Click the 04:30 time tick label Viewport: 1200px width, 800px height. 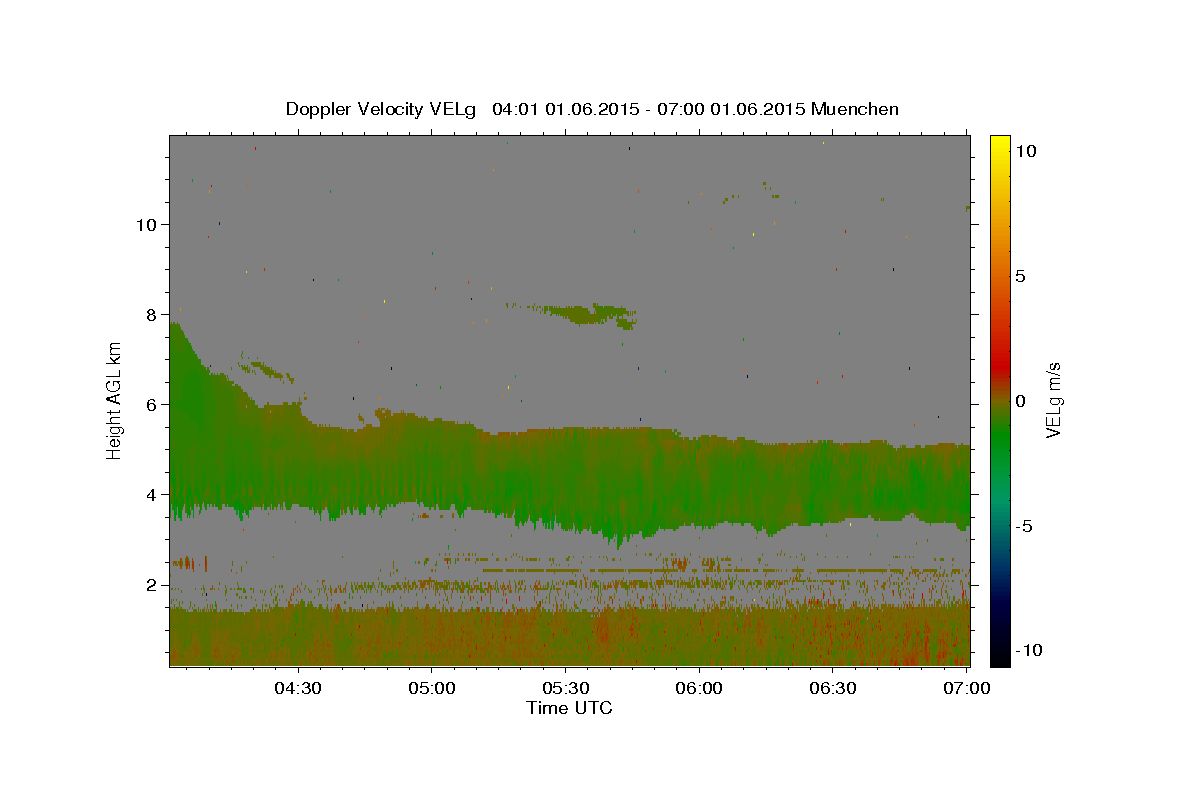click(298, 688)
